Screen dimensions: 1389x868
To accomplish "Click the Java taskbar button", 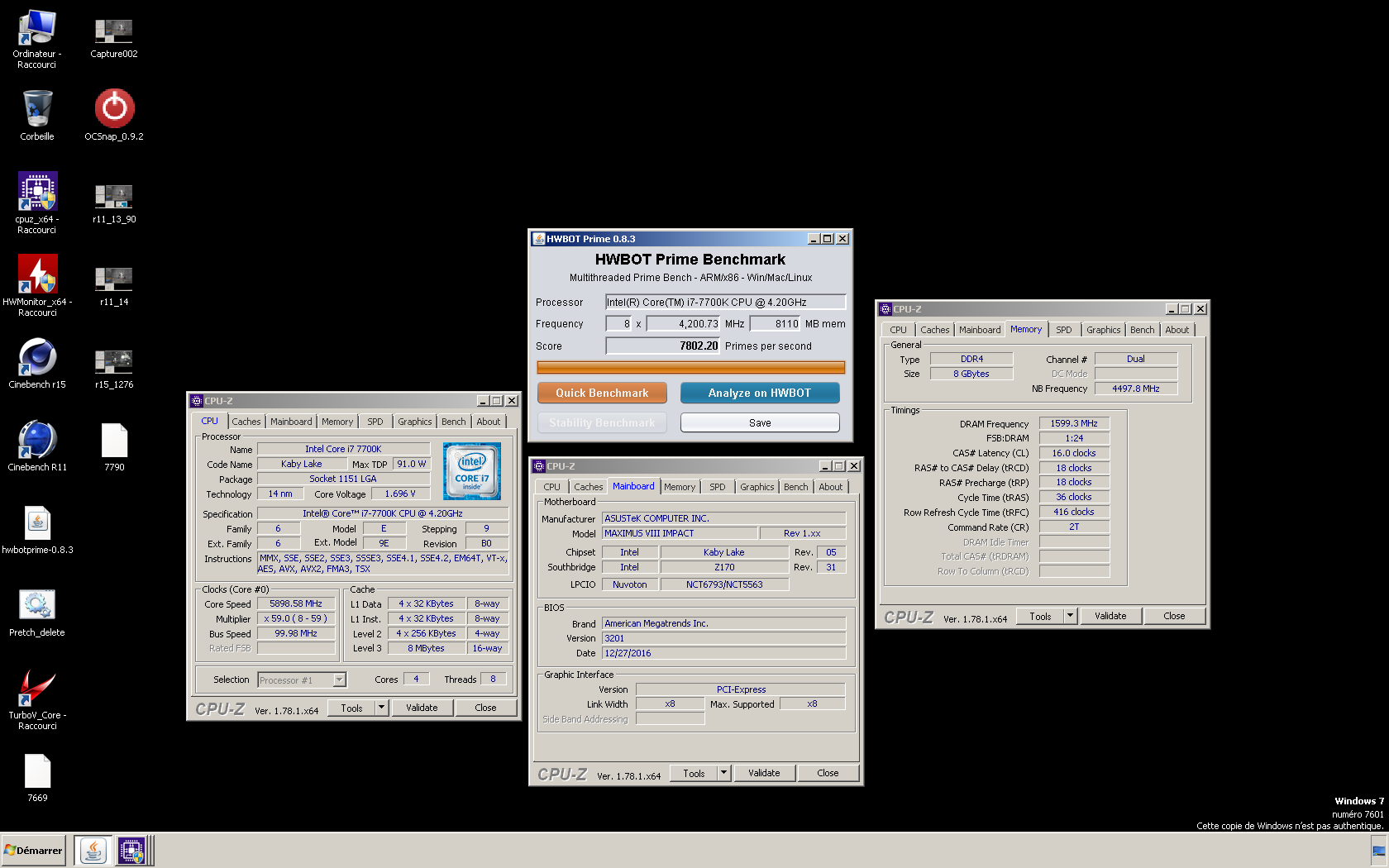I will click(93, 851).
